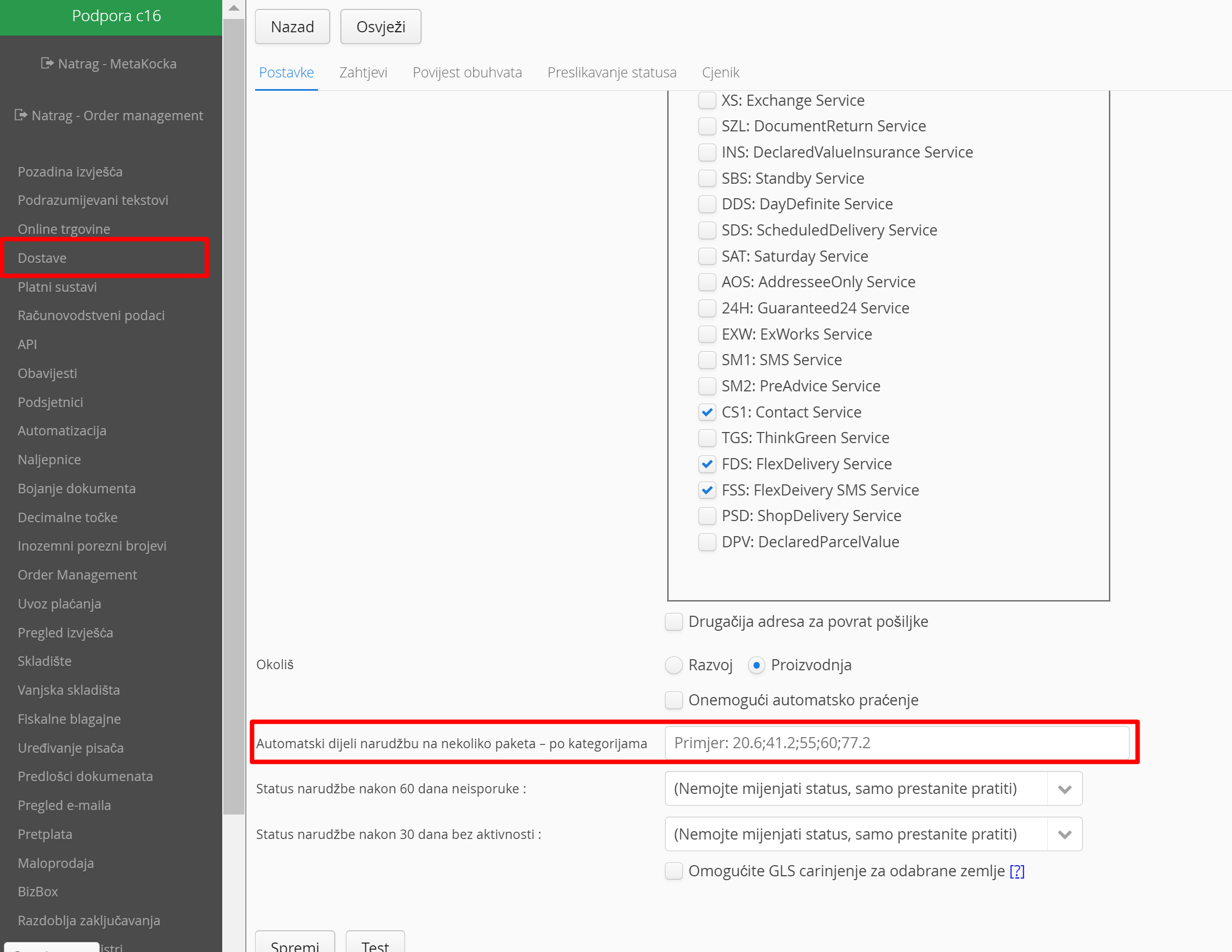
Task: Open the GLS carinjenje help [?] link
Action: [x=1016, y=871]
